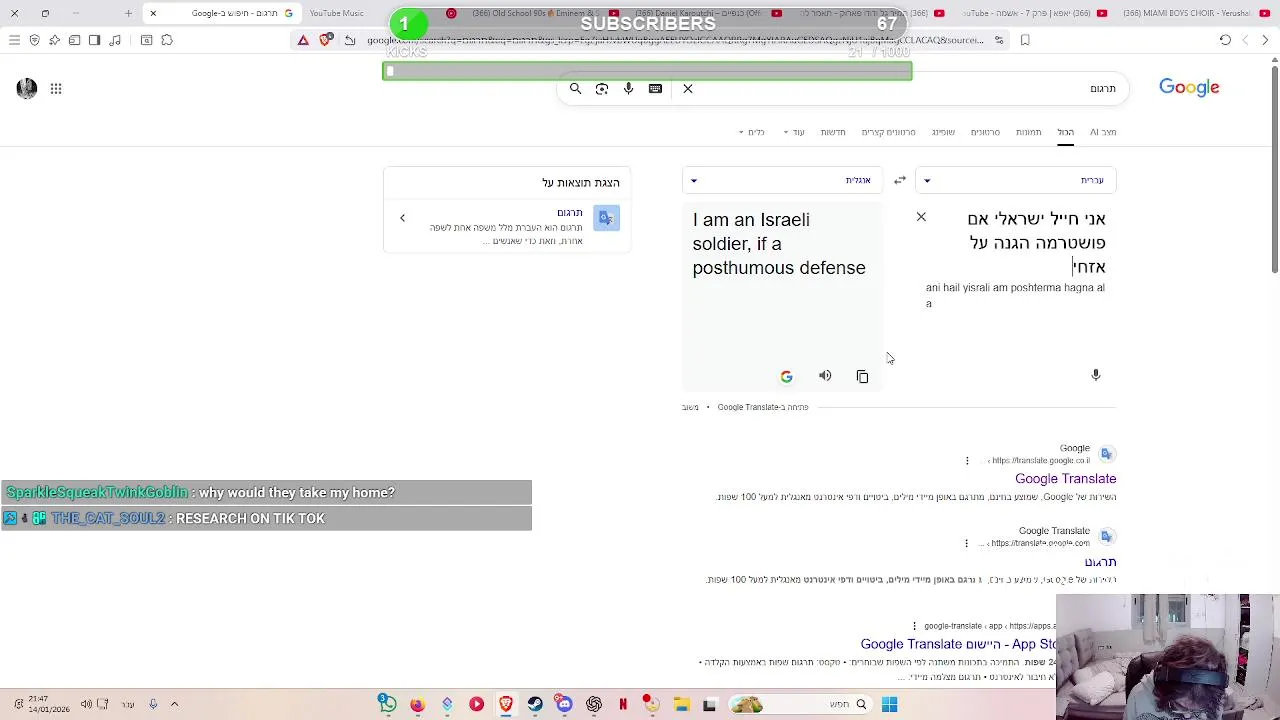Image resolution: width=1280 pixels, height=720 pixels.
Task: Select the חדשות news tab
Action: coord(833,132)
